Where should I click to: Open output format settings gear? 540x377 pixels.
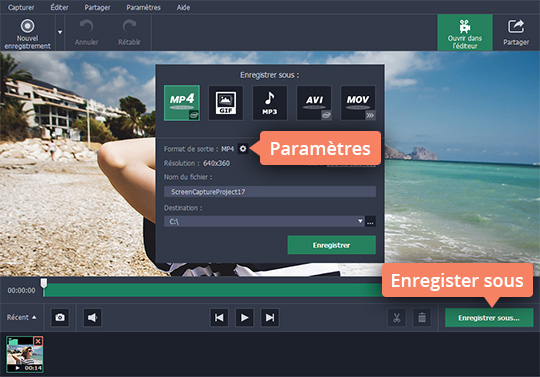[x=243, y=149]
